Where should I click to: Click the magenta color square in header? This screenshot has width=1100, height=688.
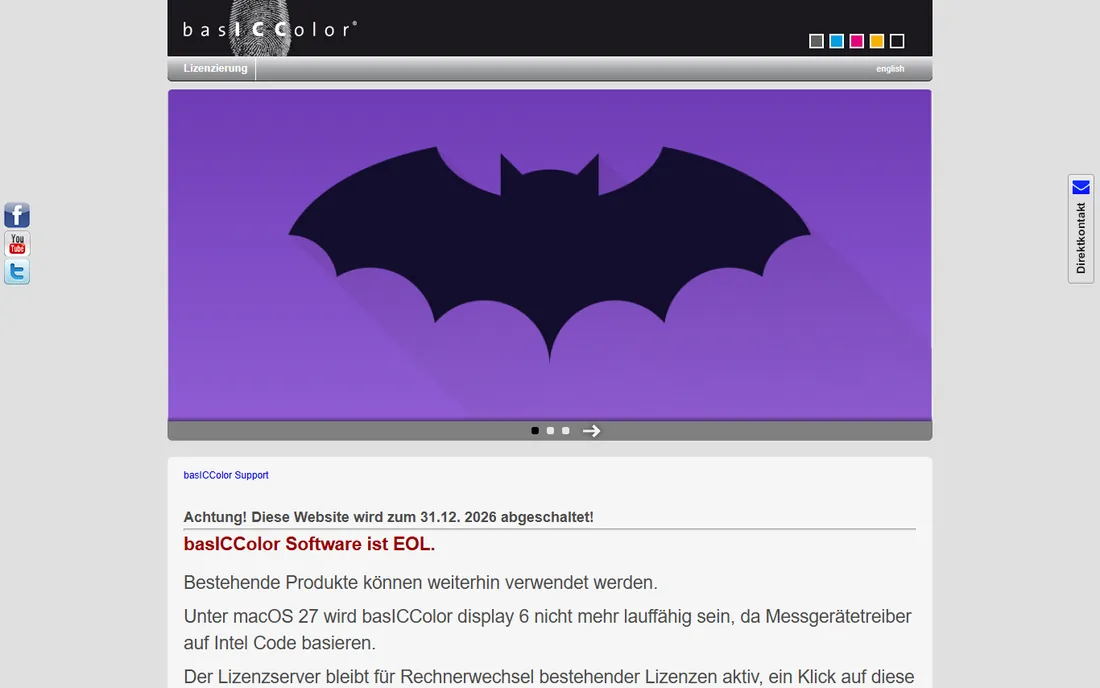coord(857,41)
